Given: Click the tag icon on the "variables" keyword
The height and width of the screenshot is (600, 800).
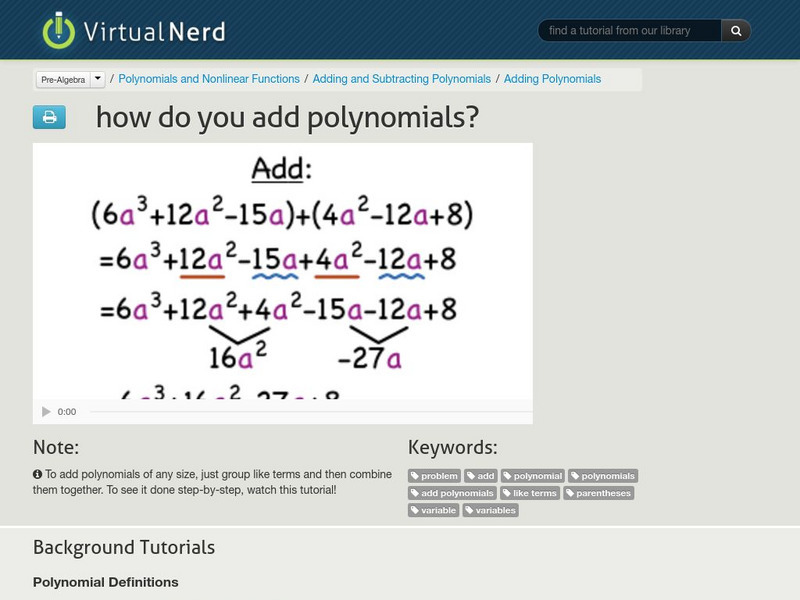Looking at the screenshot, I should 470,510.
